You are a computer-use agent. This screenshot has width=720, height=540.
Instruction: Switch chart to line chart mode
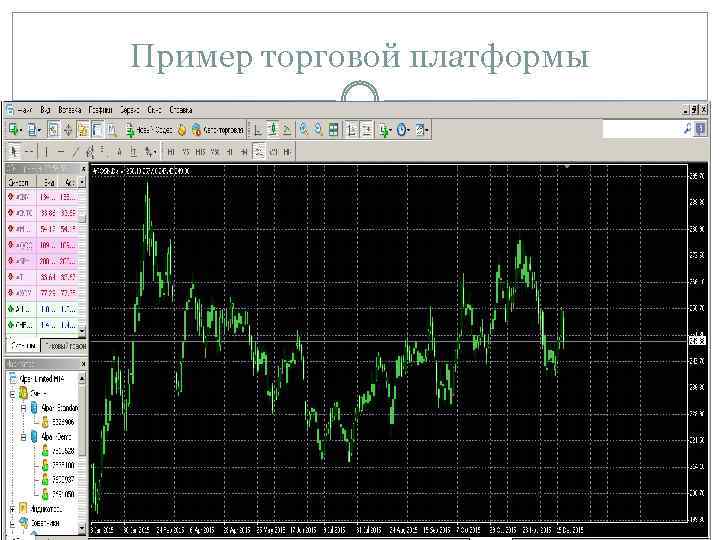click(287, 130)
